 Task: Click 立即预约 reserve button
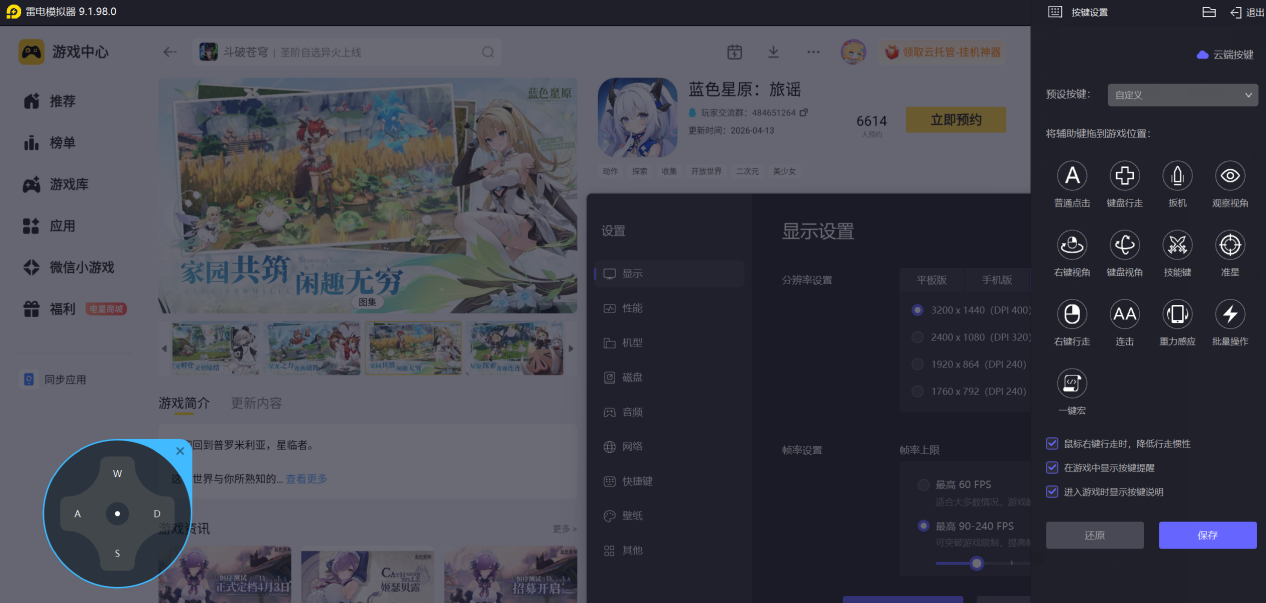click(955, 120)
